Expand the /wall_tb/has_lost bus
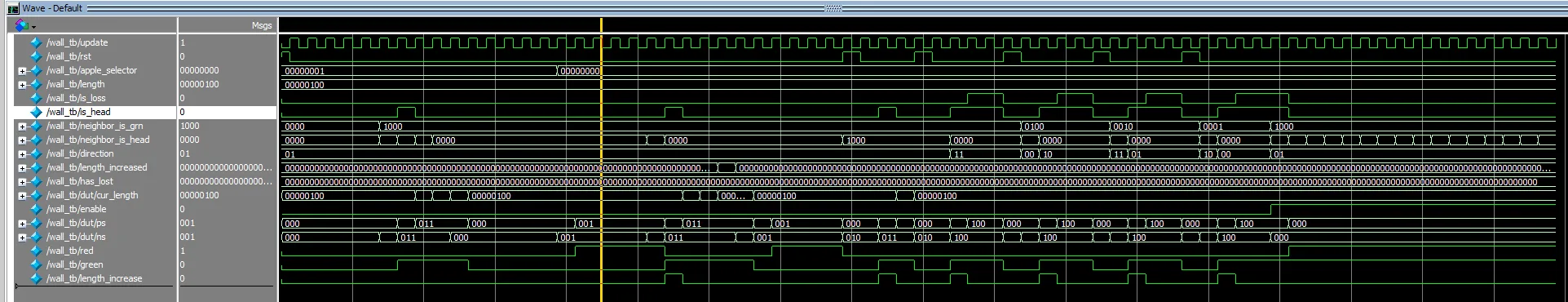Screen dimensions: 1568x302 tap(23, 182)
